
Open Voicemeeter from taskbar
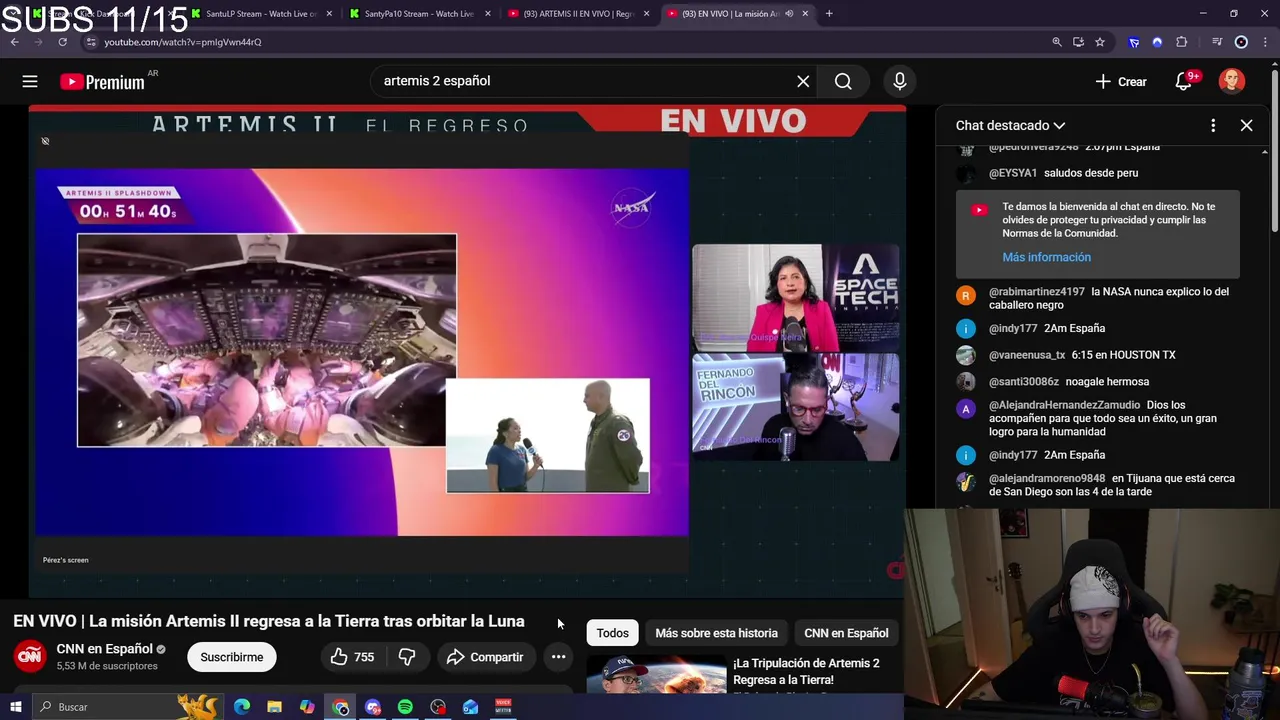tap(503, 707)
